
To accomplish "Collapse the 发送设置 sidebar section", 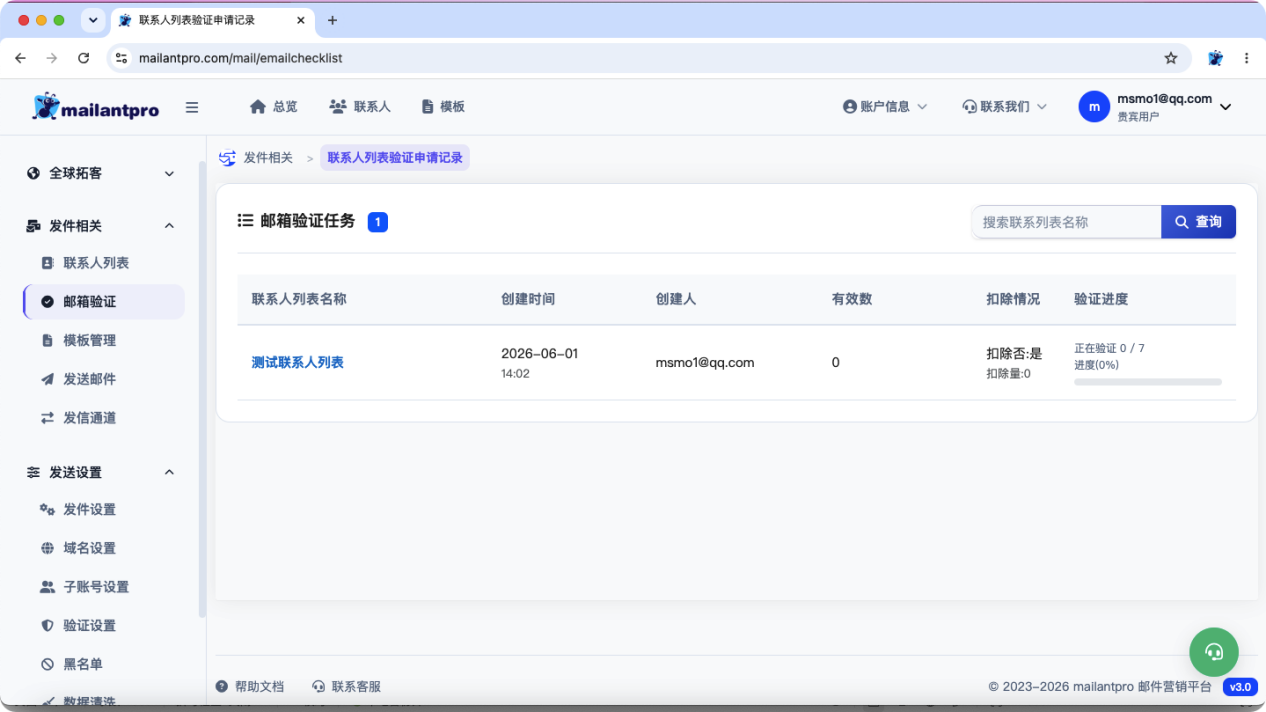I will pyautogui.click(x=100, y=472).
